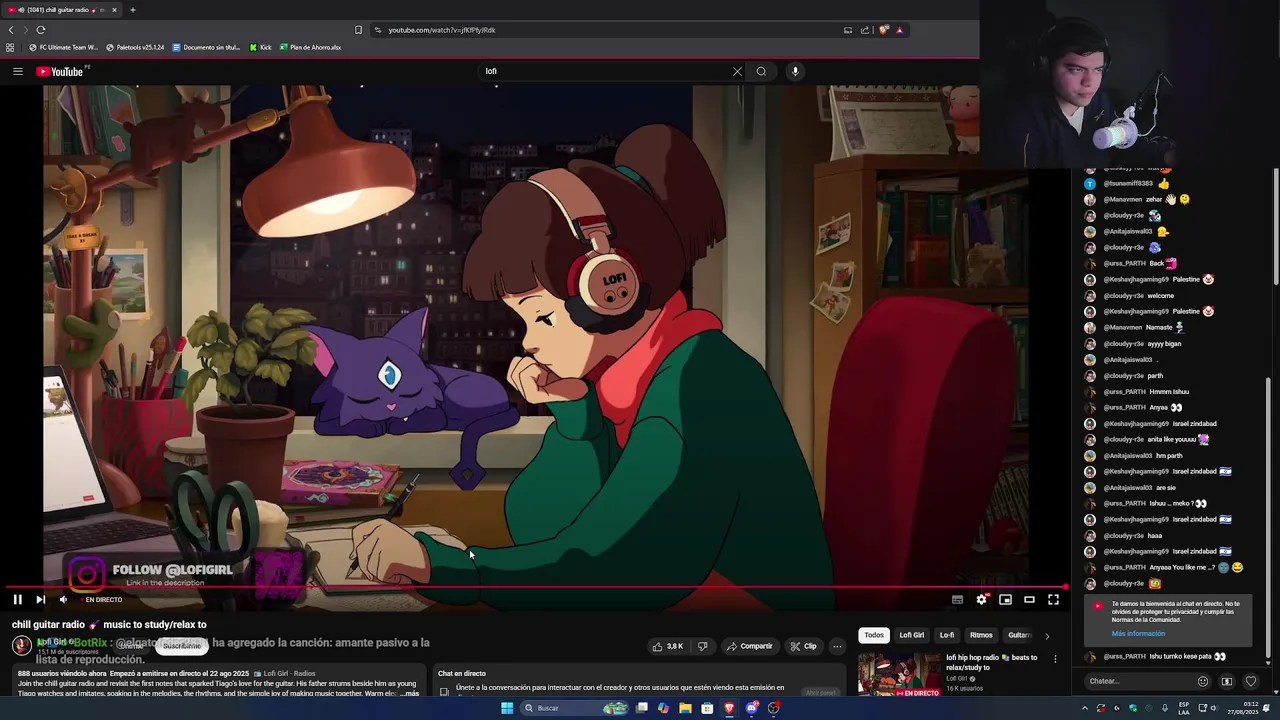This screenshot has height=720, width=1280.
Task: Show more filter chips arrow
Action: [1047, 635]
